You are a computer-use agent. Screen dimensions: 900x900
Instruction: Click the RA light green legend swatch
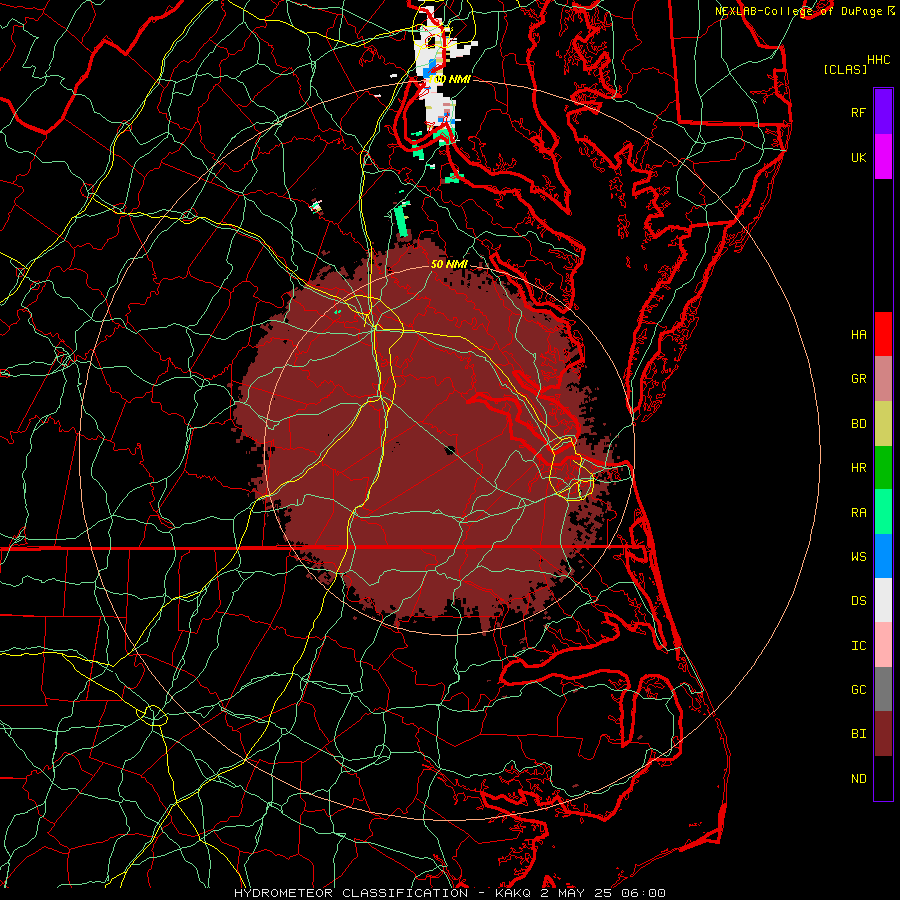point(883,512)
